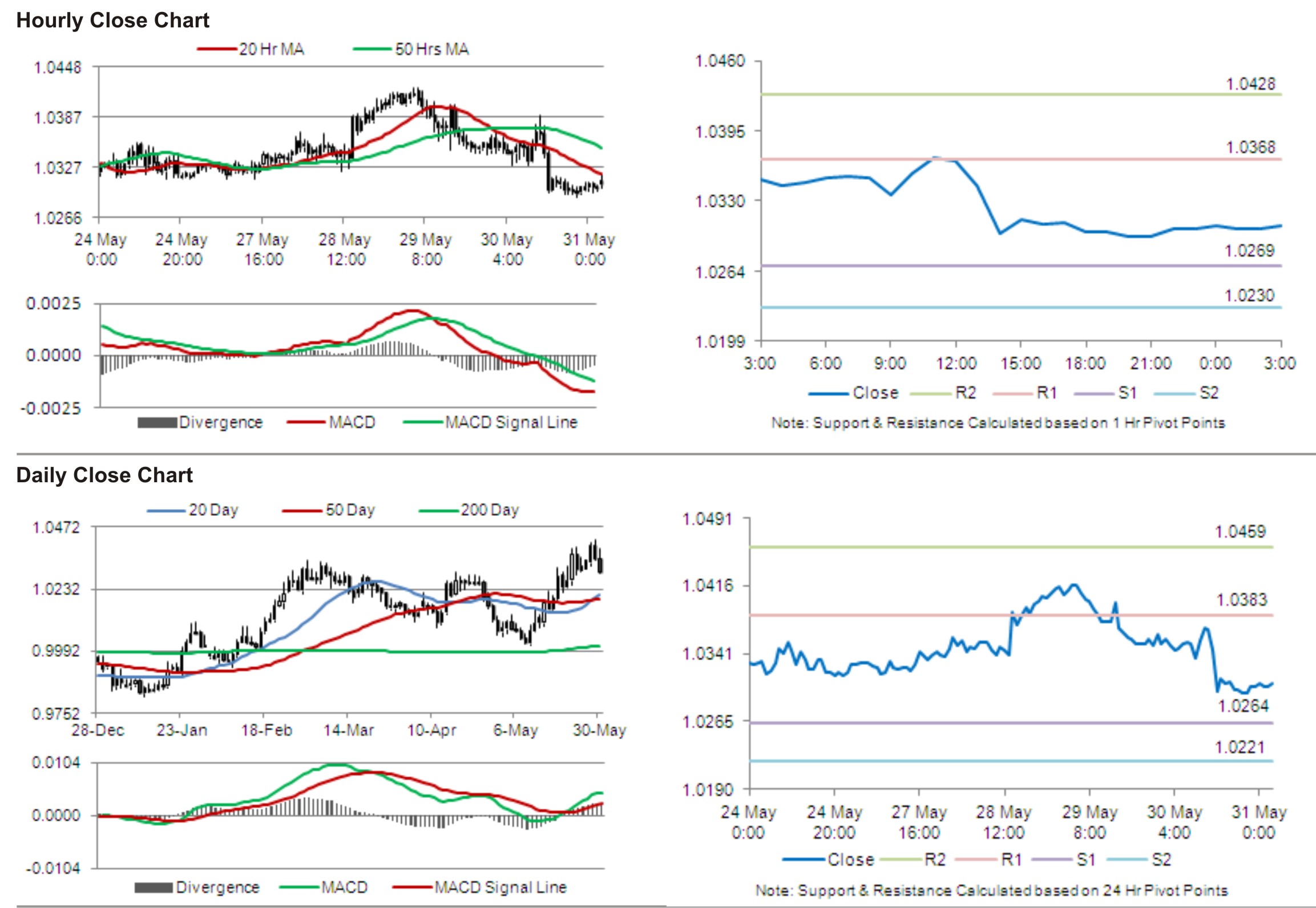Click the 1.0416 axis label
The image size is (1316, 908).
[707, 586]
